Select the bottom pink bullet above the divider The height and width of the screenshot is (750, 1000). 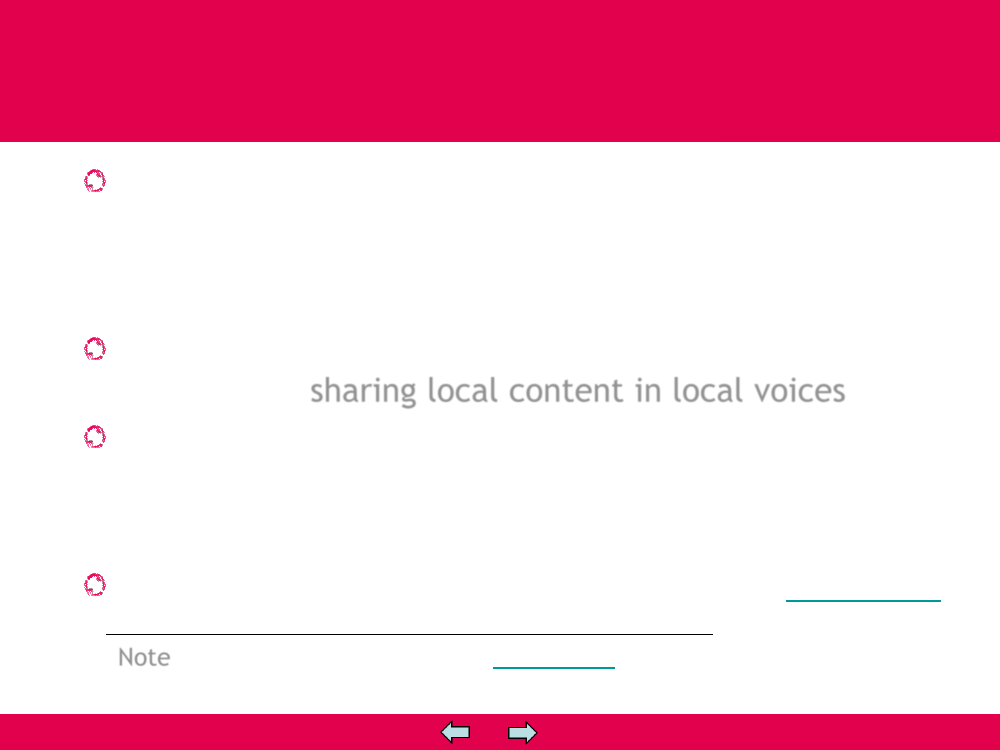94,585
